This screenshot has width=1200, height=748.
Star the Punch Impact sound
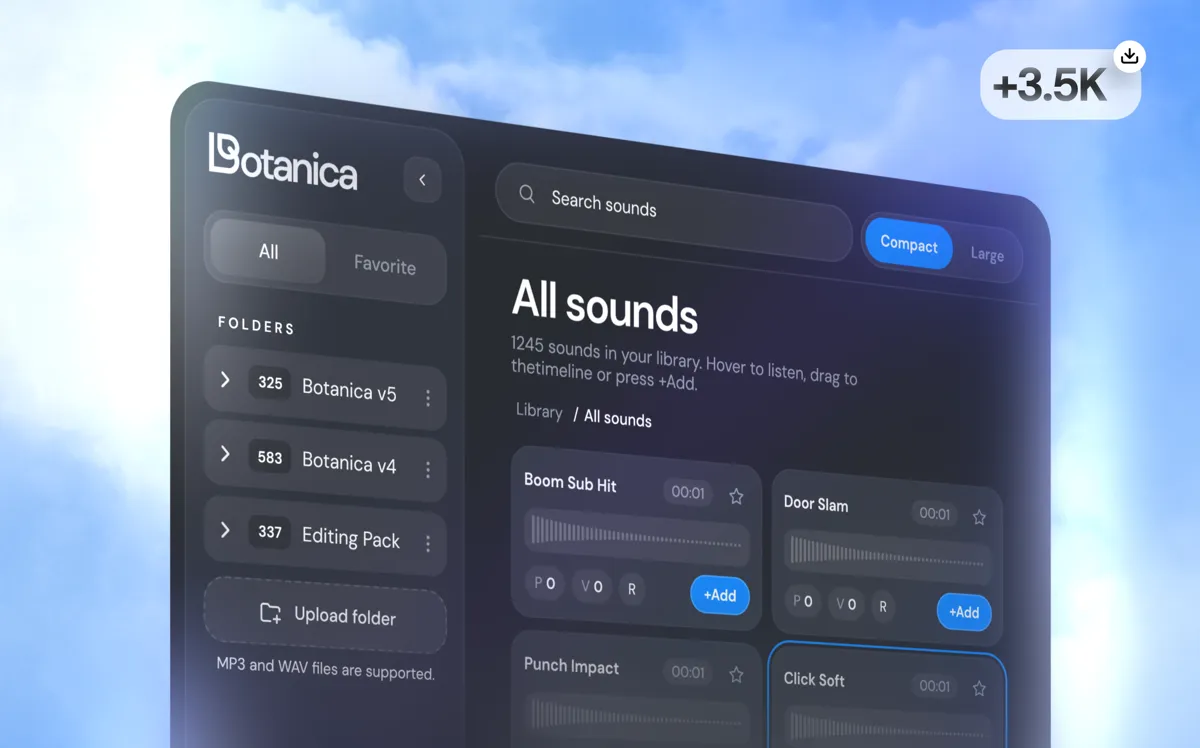[736, 675]
